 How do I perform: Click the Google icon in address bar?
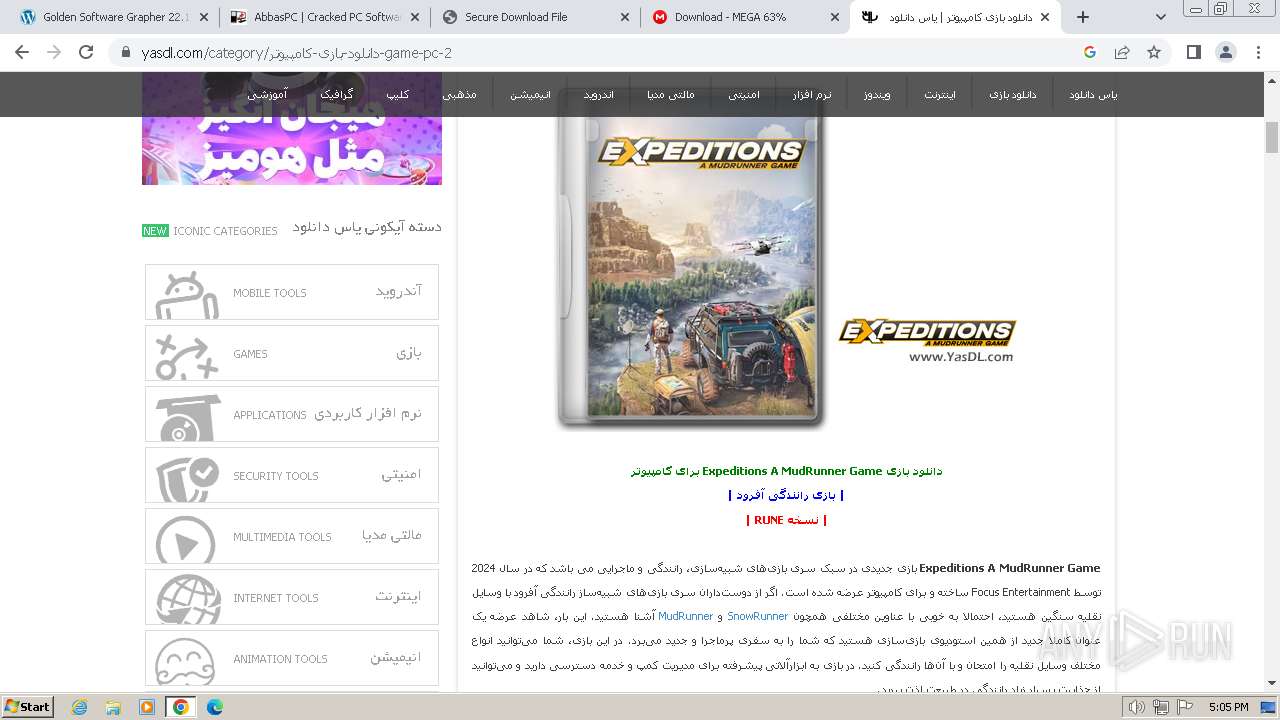(x=1090, y=52)
